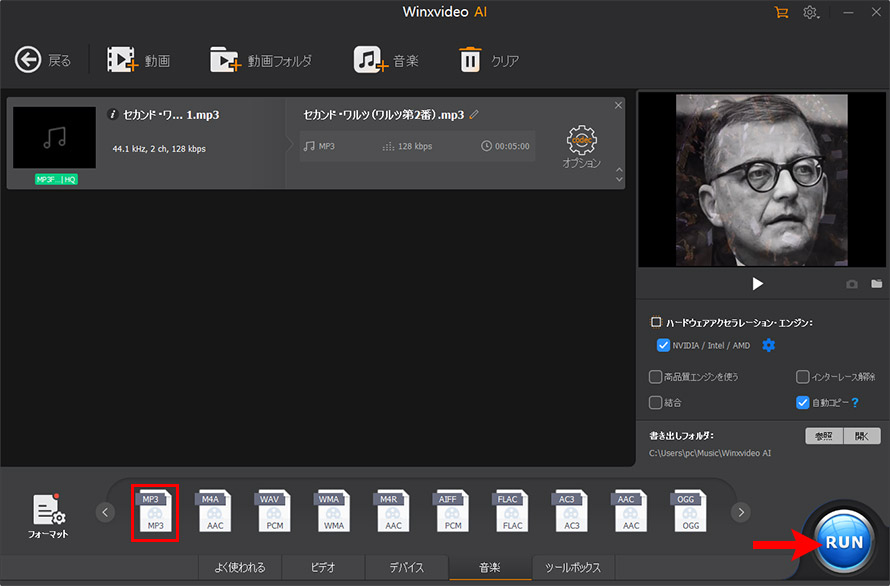Enable インターレース解除 checkbox
Screen dimensions: 890x586
[803, 376]
